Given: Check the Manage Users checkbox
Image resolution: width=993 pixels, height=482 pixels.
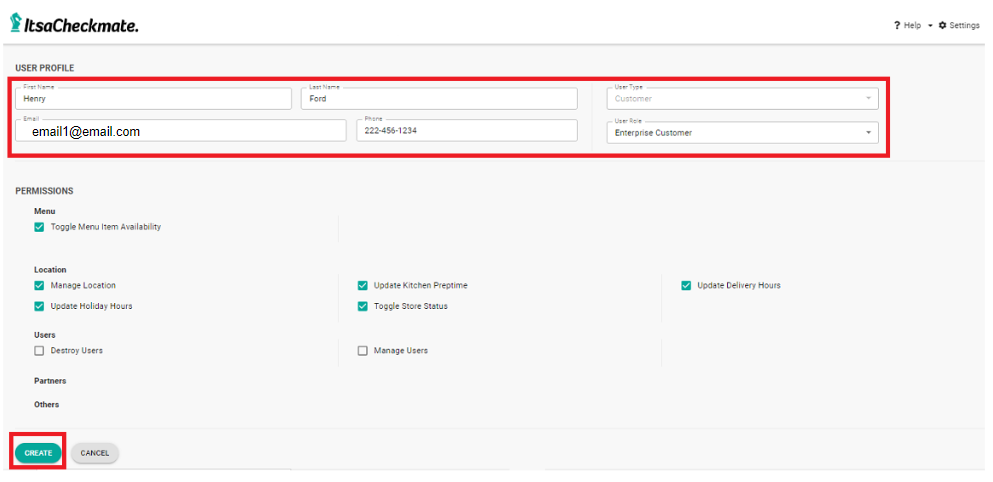Looking at the screenshot, I should click(x=363, y=351).
